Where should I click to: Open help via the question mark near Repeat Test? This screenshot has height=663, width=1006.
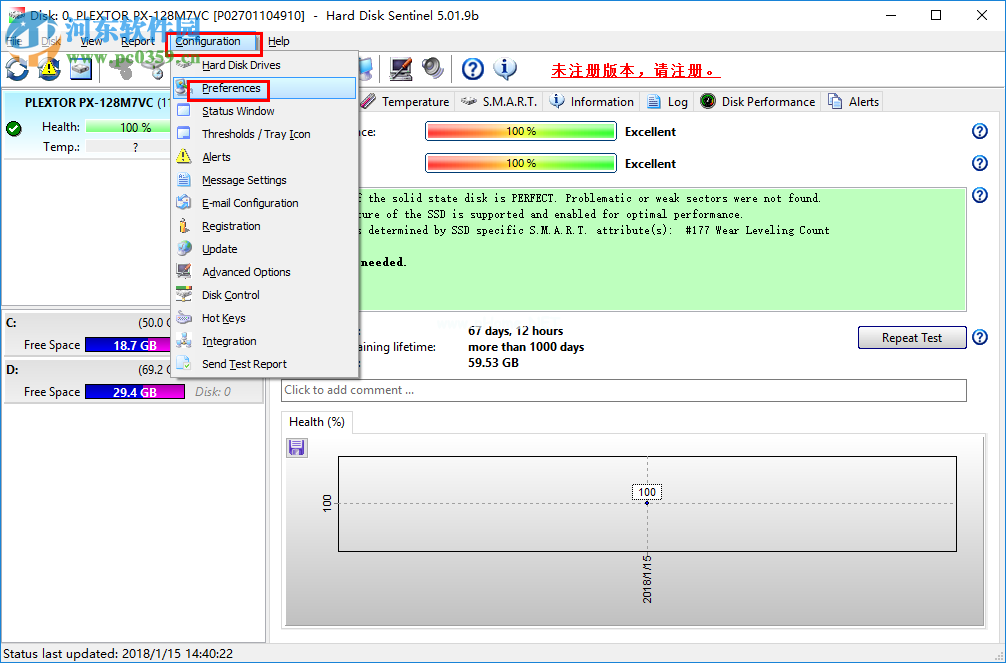point(979,337)
